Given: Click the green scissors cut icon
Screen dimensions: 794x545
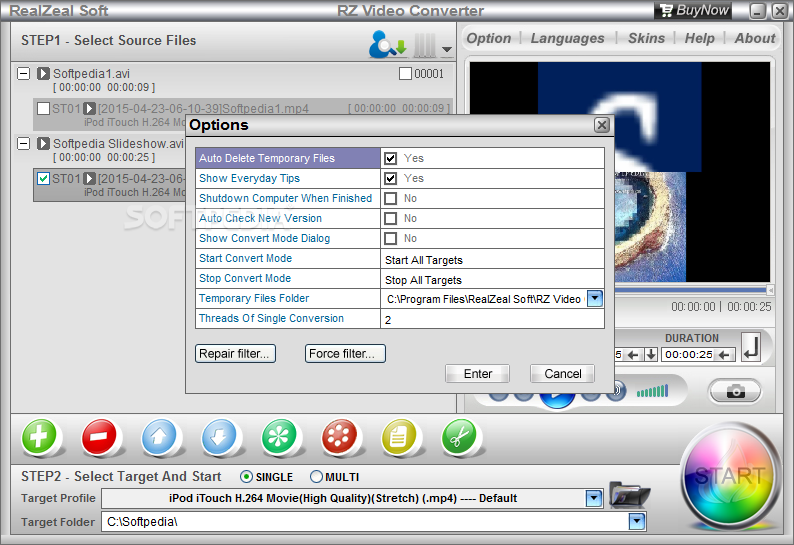Looking at the screenshot, I should tap(459, 437).
